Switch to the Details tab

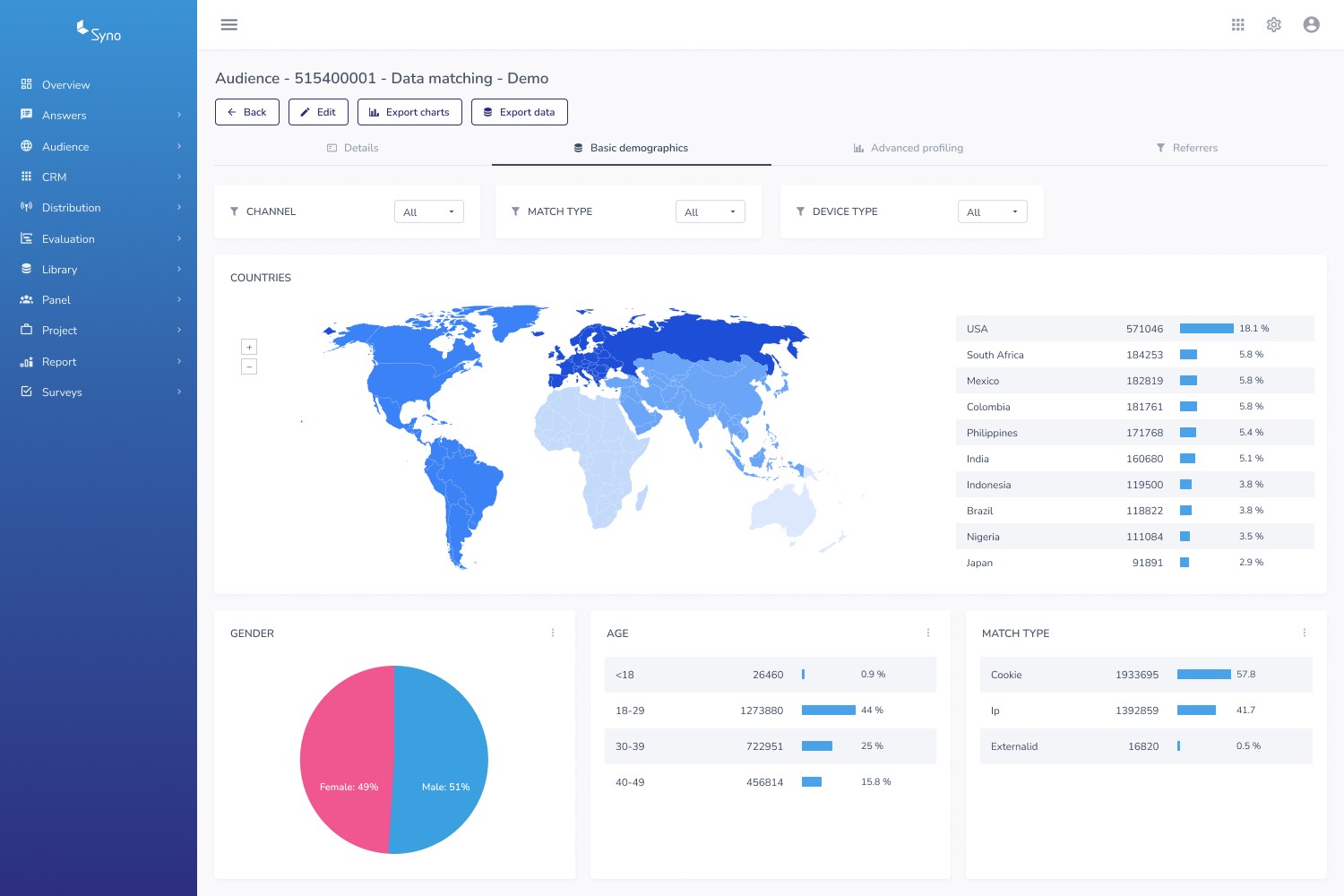[353, 148]
